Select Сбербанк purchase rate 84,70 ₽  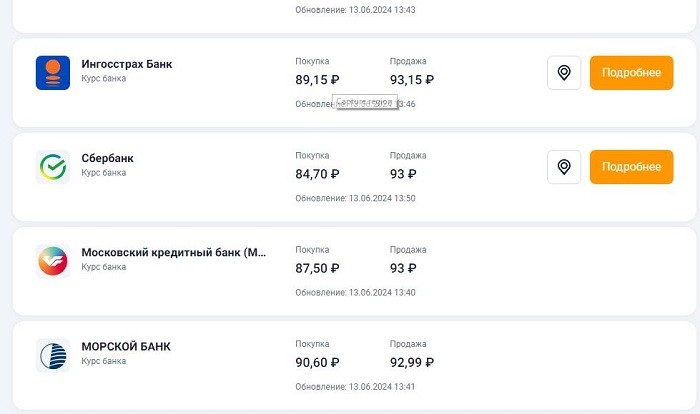[x=317, y=174]
